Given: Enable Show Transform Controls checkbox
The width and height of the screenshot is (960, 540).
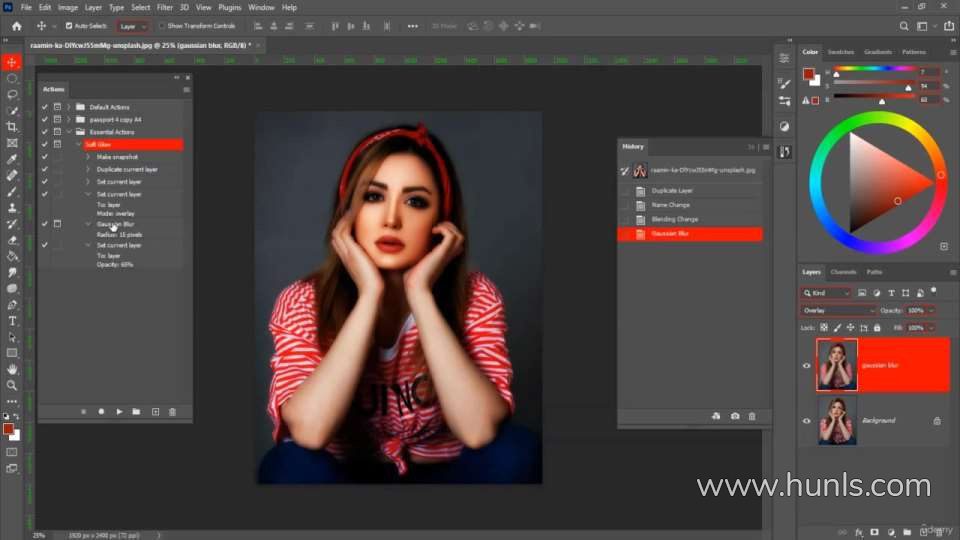Looking at the screenshot, I should click(x=163, y=26).
